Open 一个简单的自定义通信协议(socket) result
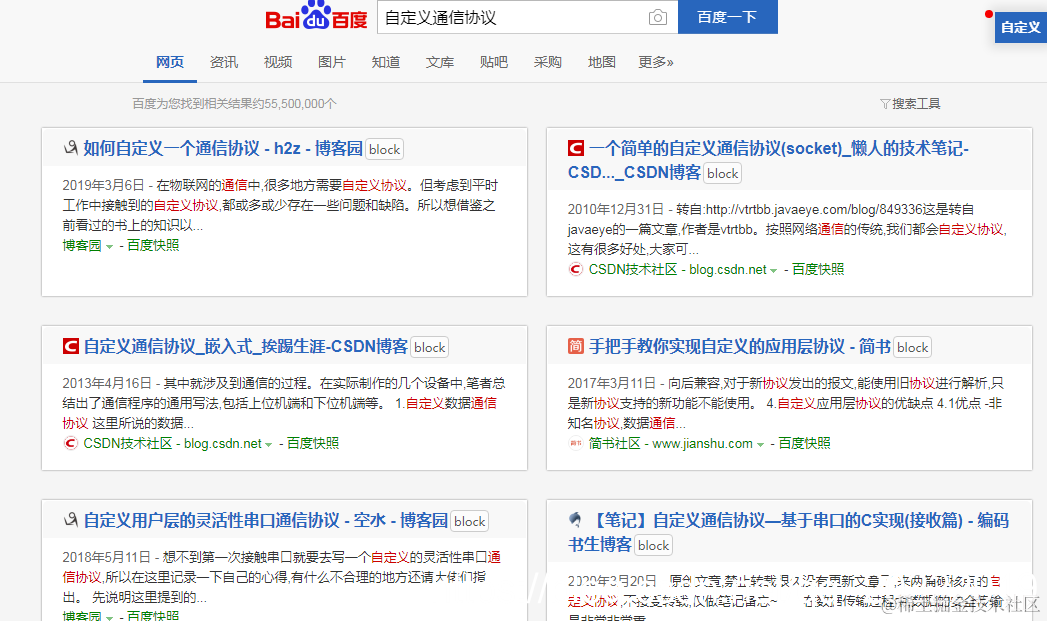This screenshot has width=1047, height=621. 768,160
